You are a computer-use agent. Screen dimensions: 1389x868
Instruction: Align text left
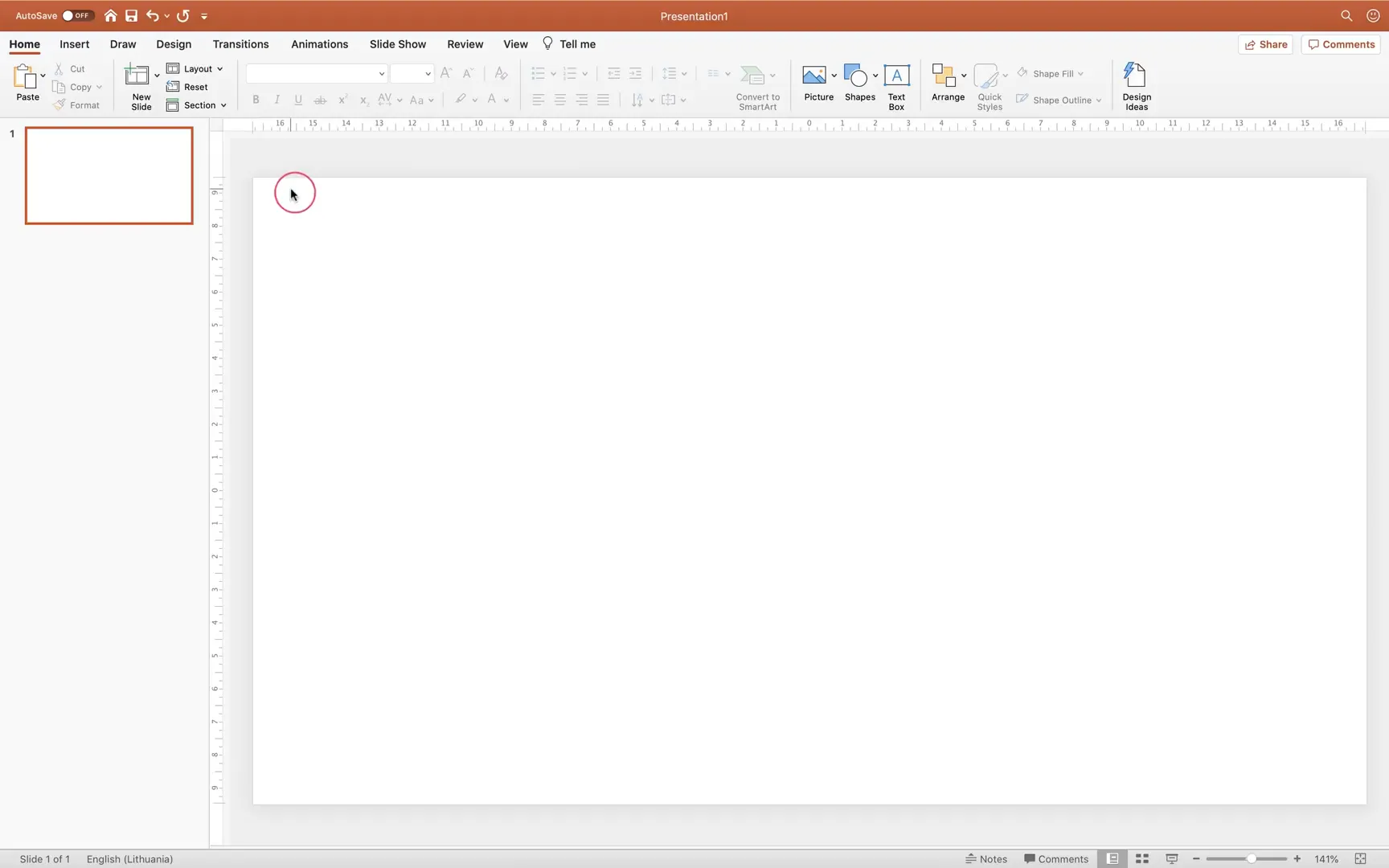pyautogui.click(x=539, y=100)
